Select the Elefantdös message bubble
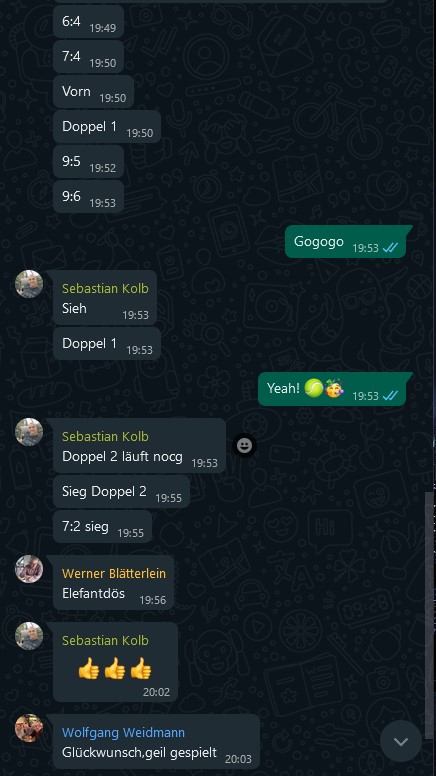This screenshot has height=776, width=436. click(x=113, y=582)
